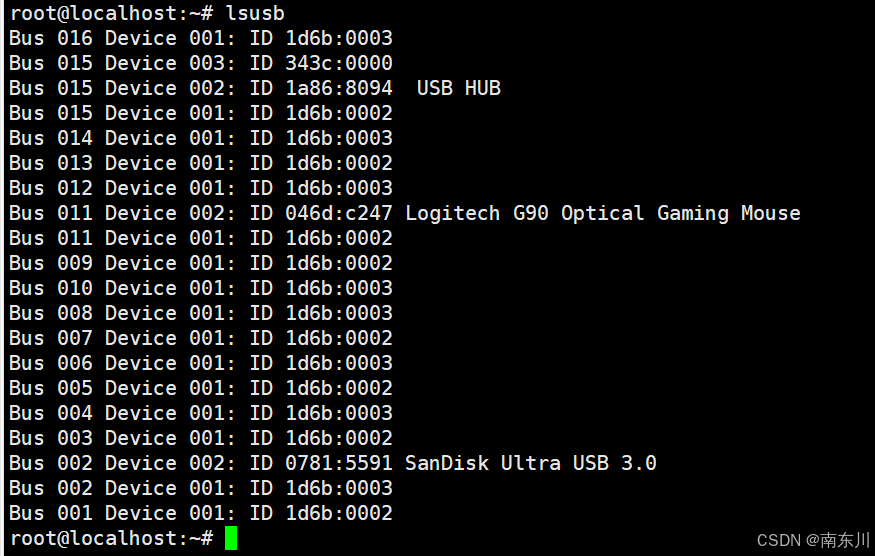Click the Bus 001 Device 001 line
Viewport: 875px width, 556px height.
point(201,513)
